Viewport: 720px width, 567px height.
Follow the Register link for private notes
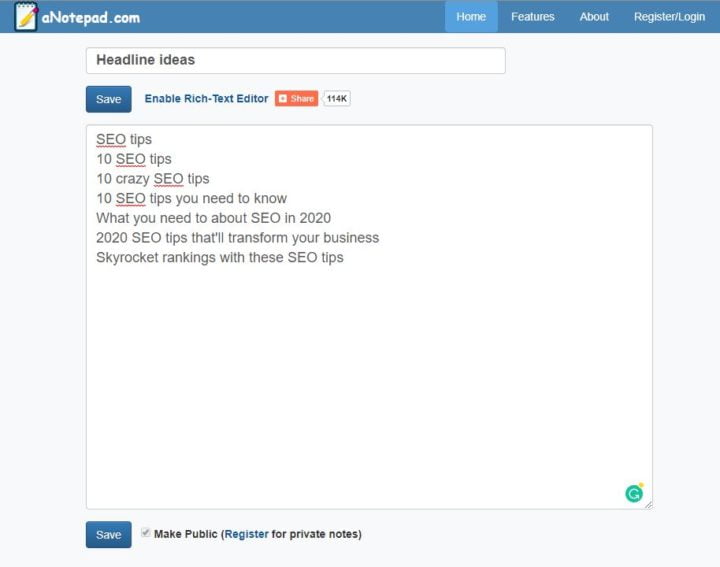coord(246,534)
